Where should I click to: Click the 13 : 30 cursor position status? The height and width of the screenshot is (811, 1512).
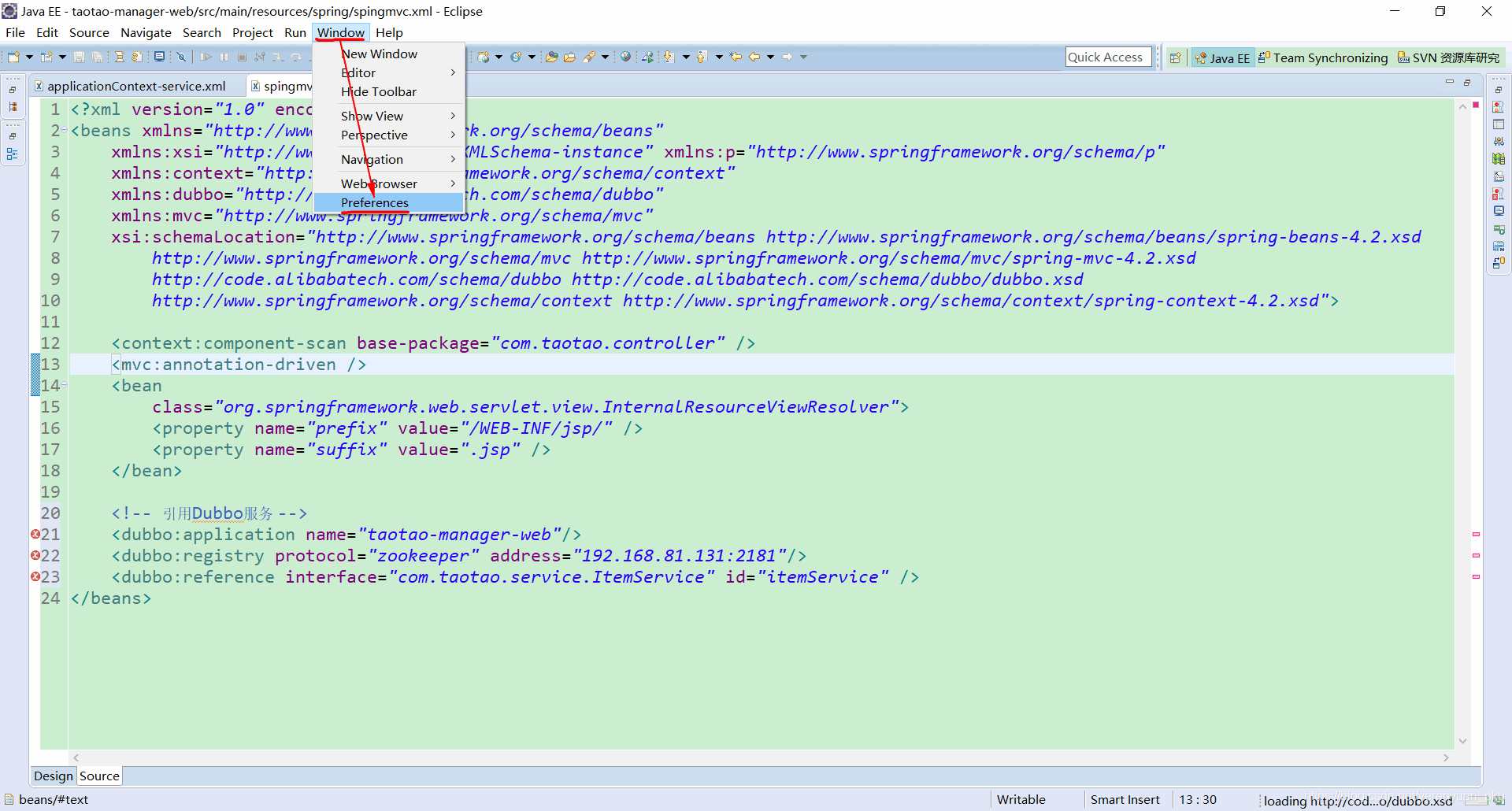point(1198,799)
